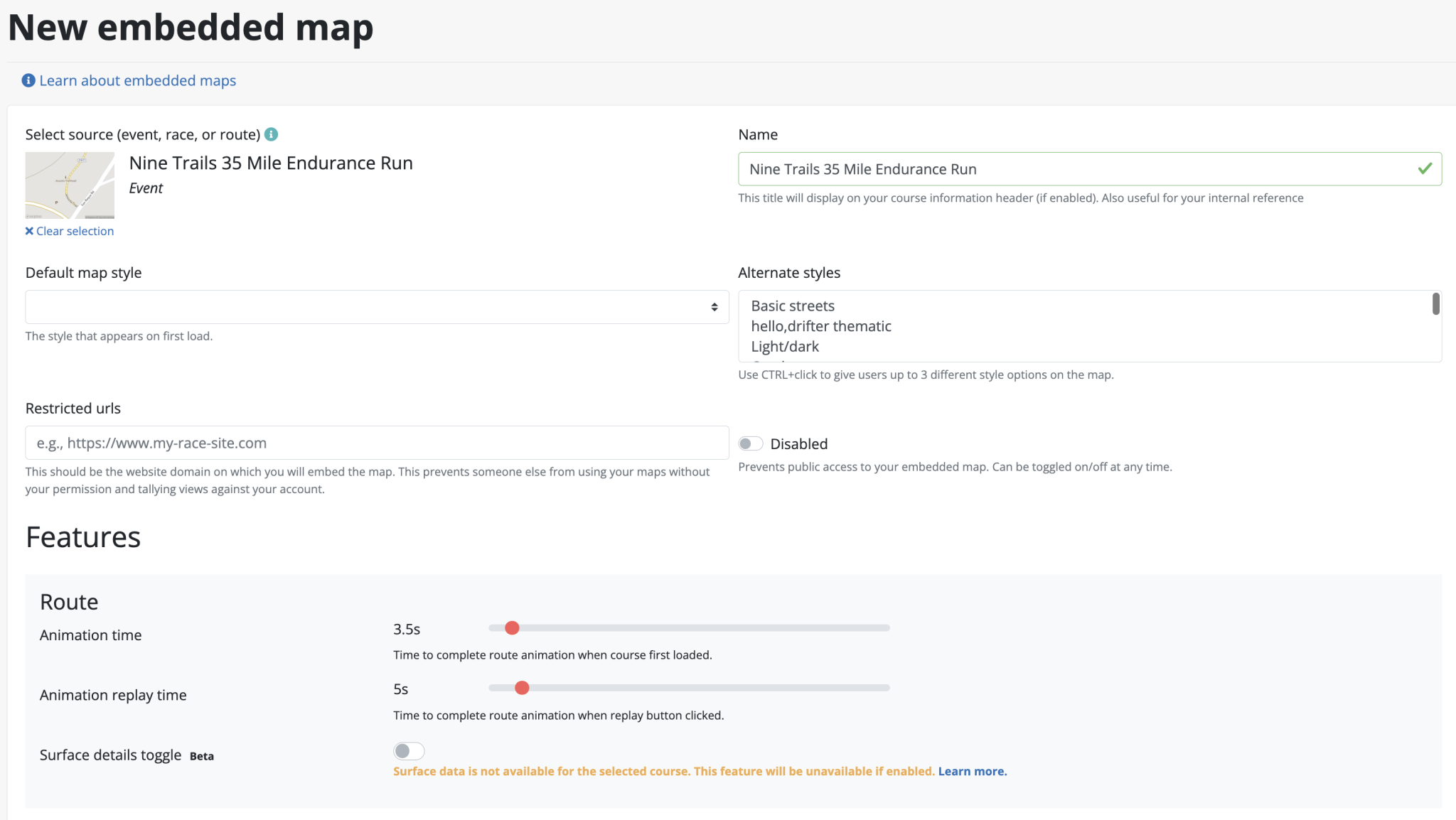The width and height of the screenshot is (1456, 820).
Task: Click the Nine Trails map thumbnail
Action: 70,185
